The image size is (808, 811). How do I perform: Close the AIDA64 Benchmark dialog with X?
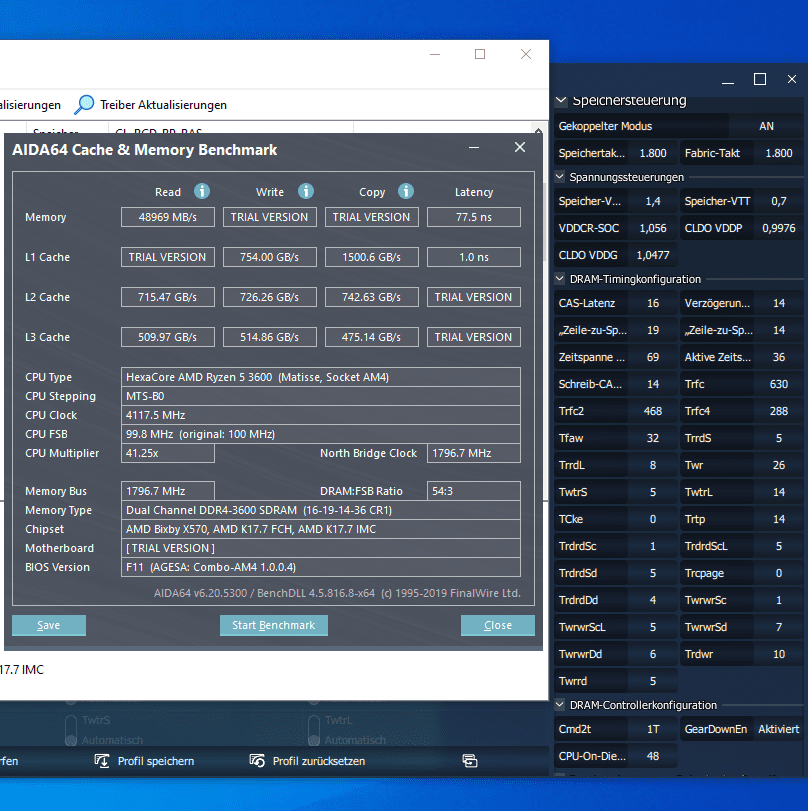520,147
